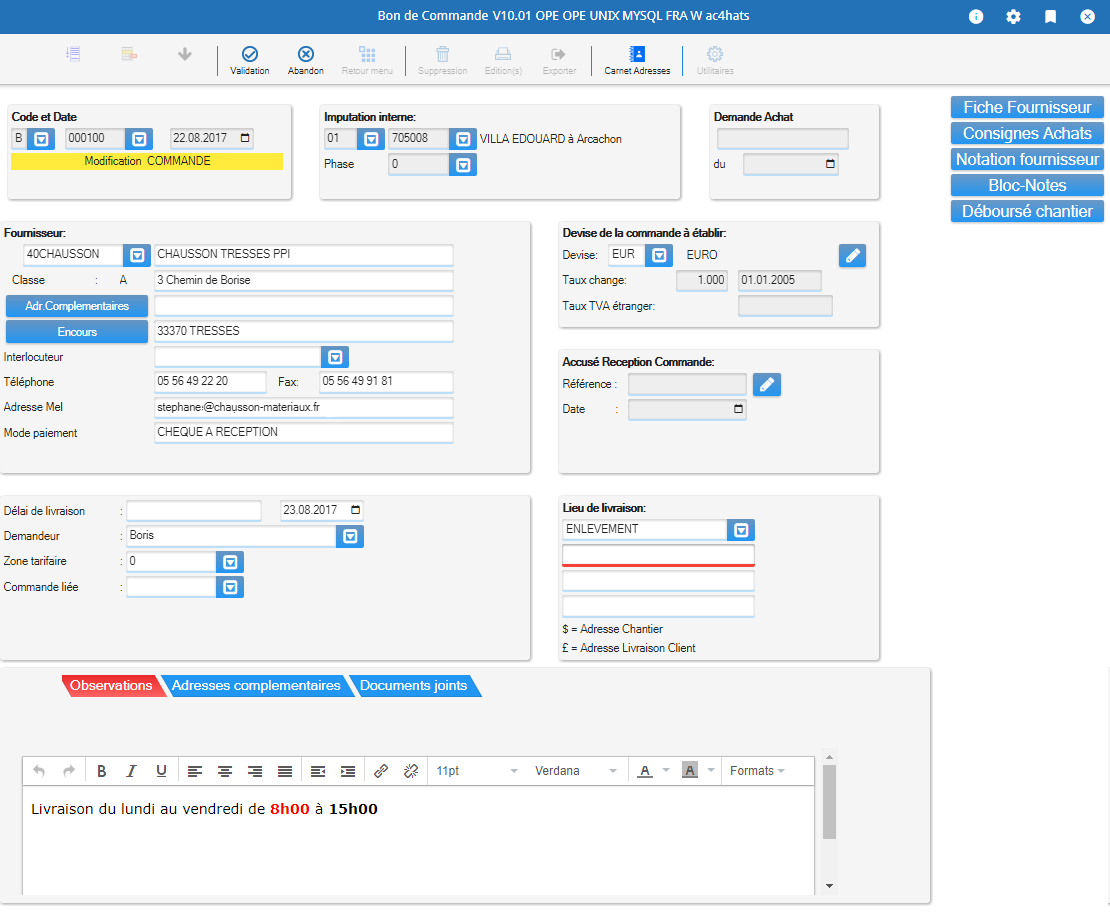Open the Commande liée dropdown
Viewport: 1110px width, 920px height.
tap(230, 587)
